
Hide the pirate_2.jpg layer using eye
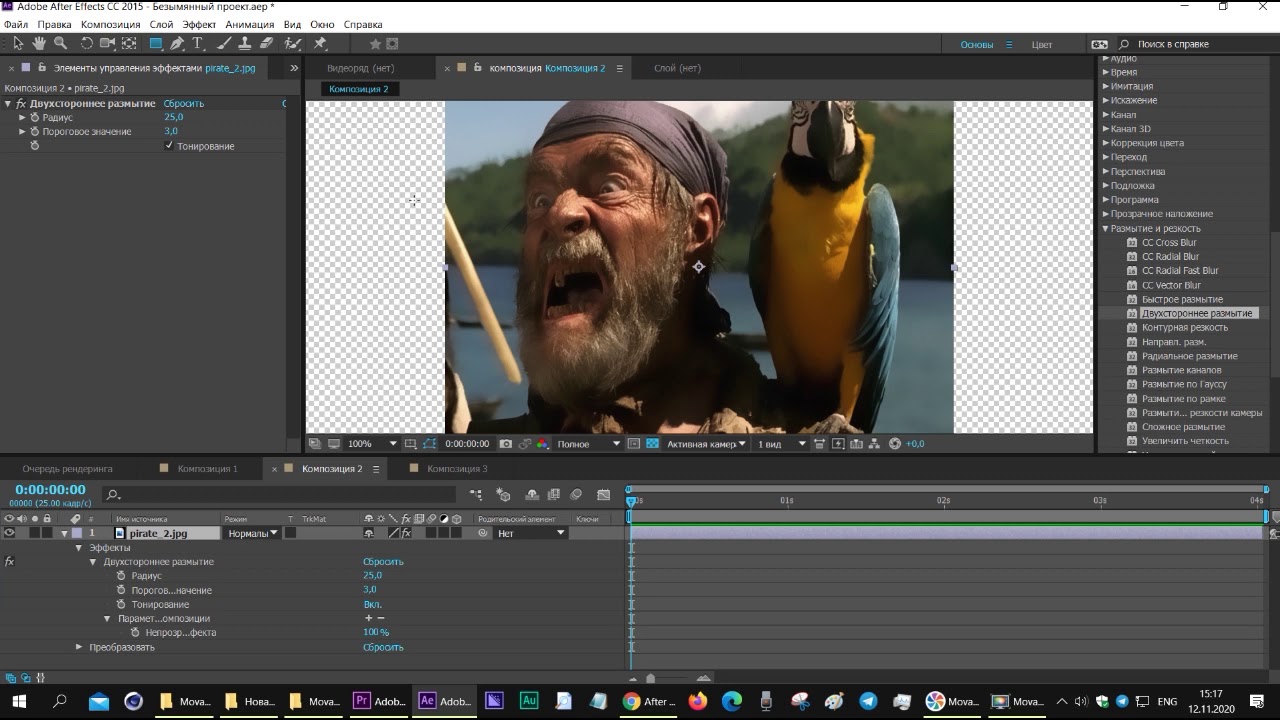9,533
